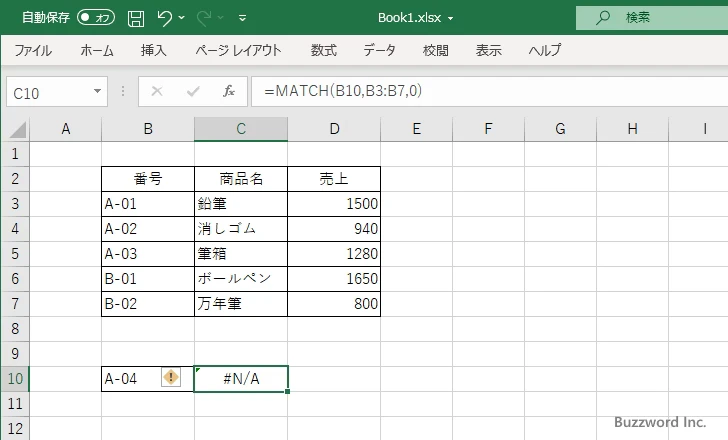Select the cell with value 940
This screenshot has width=728, height=440.
[x=334, y=229]
